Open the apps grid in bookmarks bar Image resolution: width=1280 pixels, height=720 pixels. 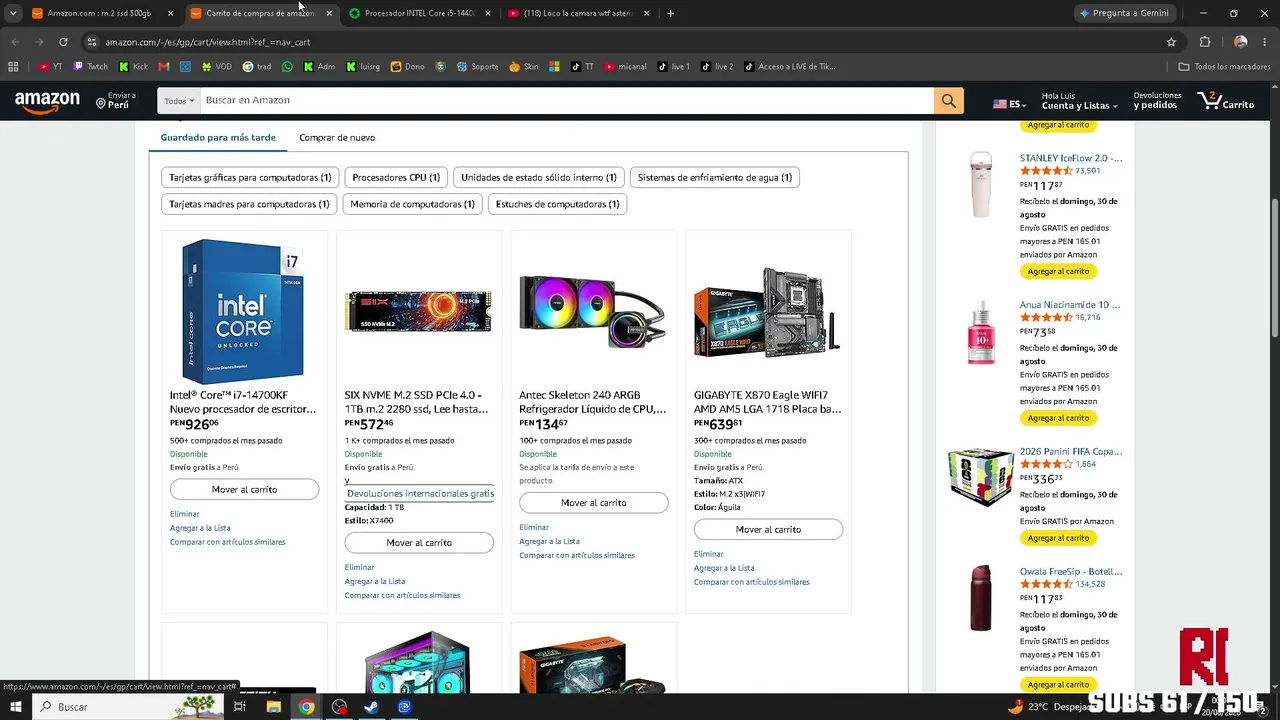tap(13, 67)
